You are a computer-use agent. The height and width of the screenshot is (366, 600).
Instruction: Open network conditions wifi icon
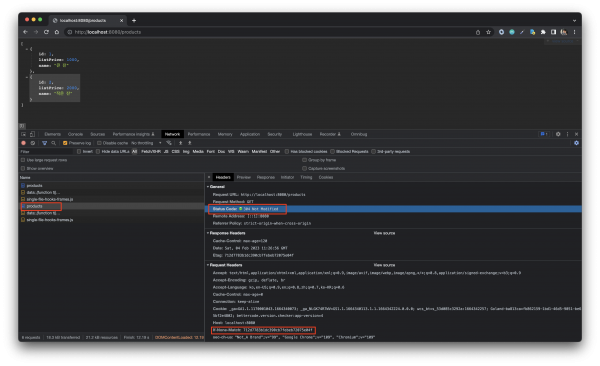click(169, 143)
